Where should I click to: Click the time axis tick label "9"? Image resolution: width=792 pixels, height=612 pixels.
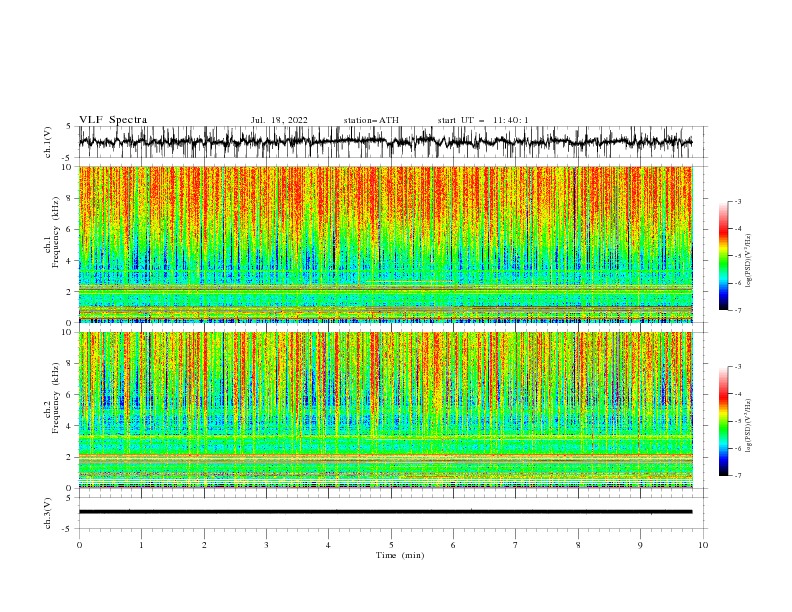[640, 545]
